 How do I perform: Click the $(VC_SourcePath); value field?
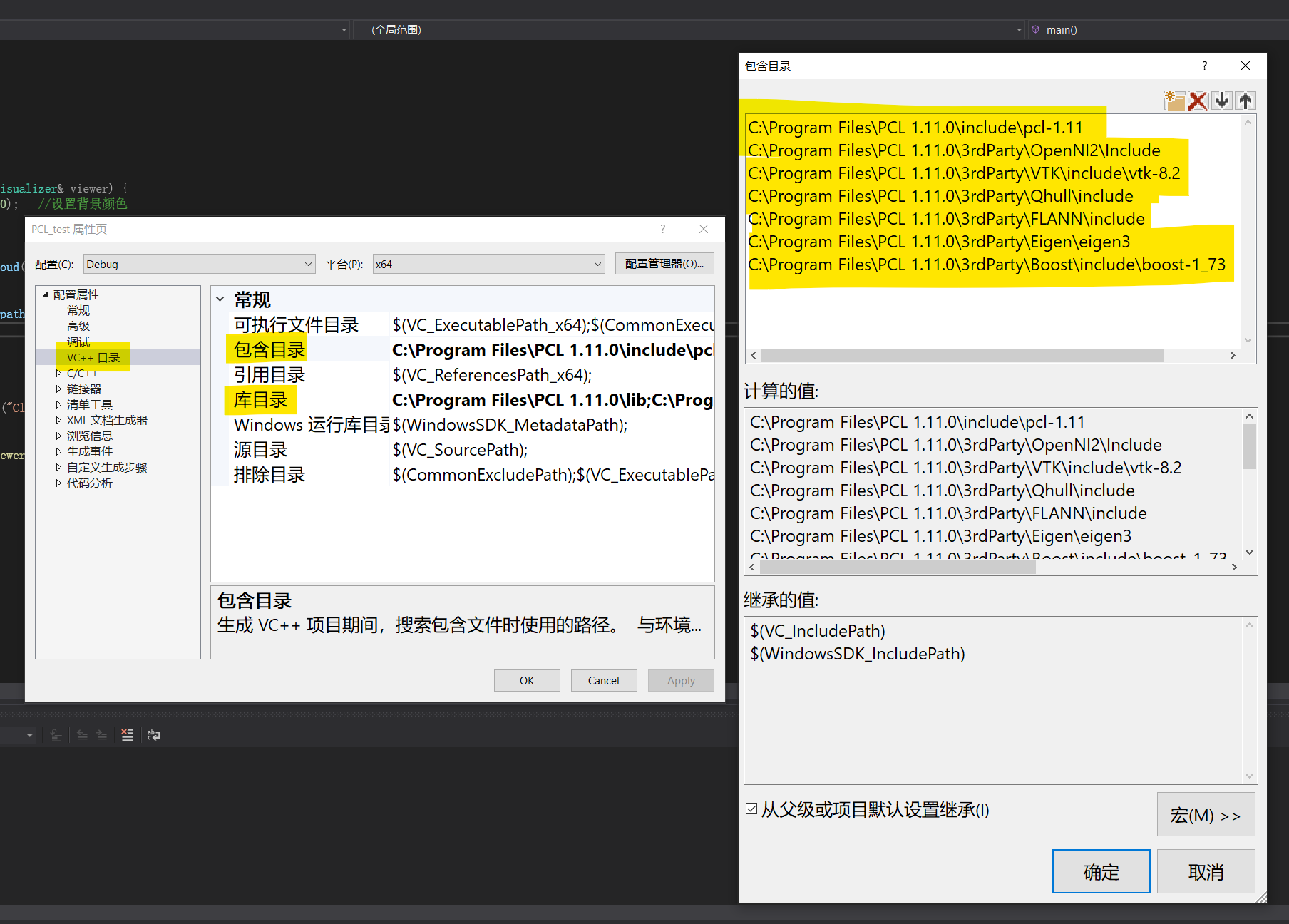pyautogui.click(x=553, y=450)
